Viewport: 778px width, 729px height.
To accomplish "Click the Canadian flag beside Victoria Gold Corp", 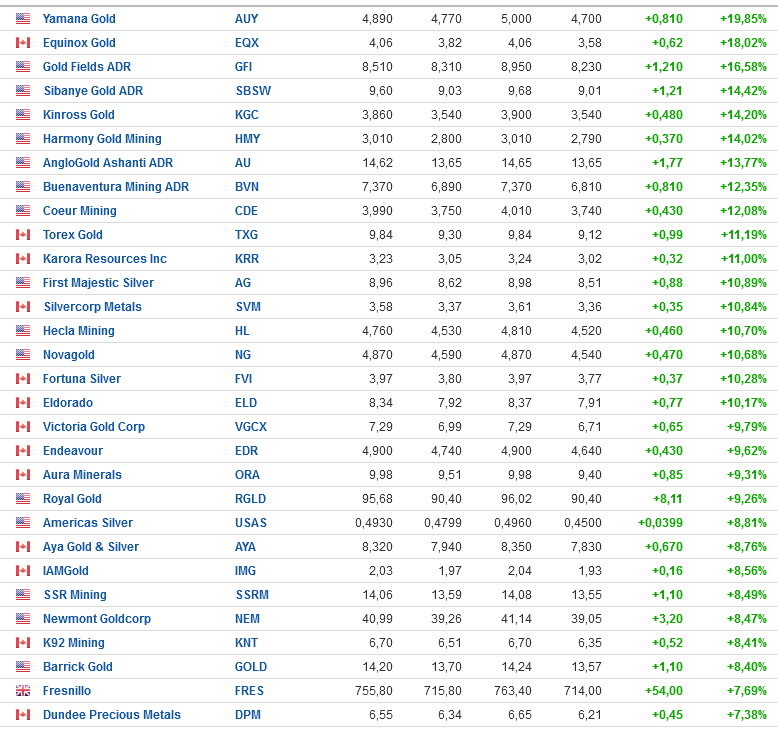I will pyautogui.click(x=23, y=426).
